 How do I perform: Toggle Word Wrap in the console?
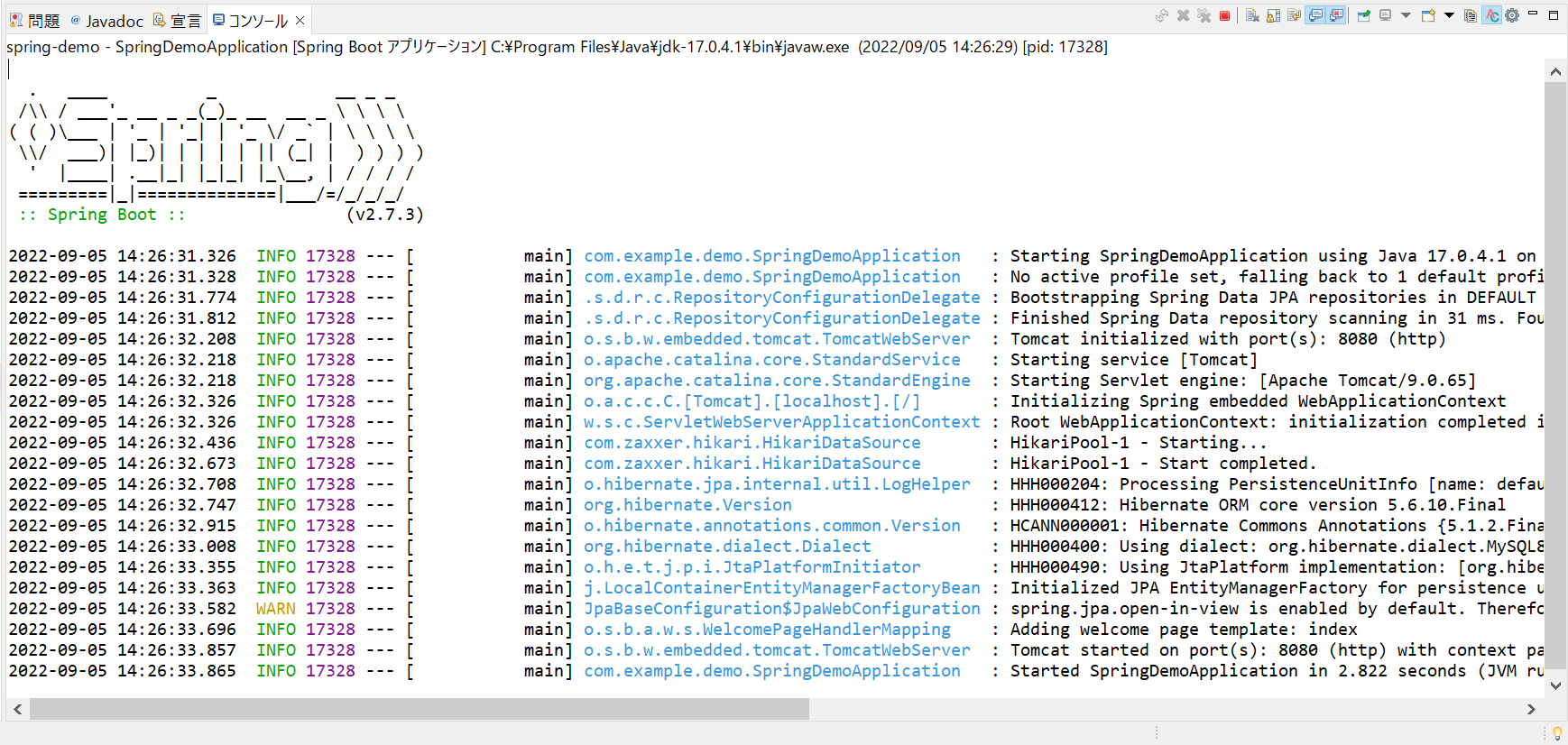1294,15
